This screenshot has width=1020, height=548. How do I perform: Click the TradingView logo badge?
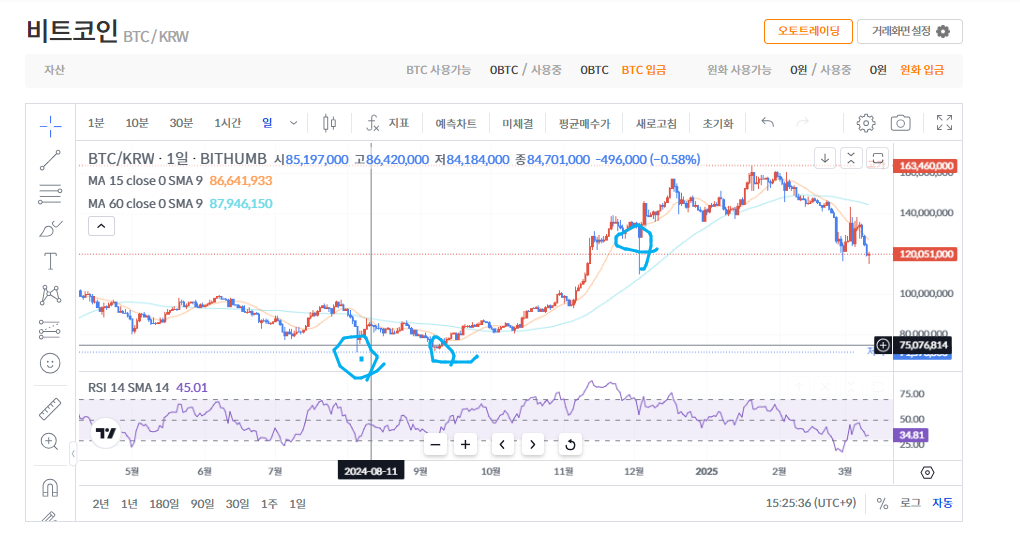[x=105, y=433]
